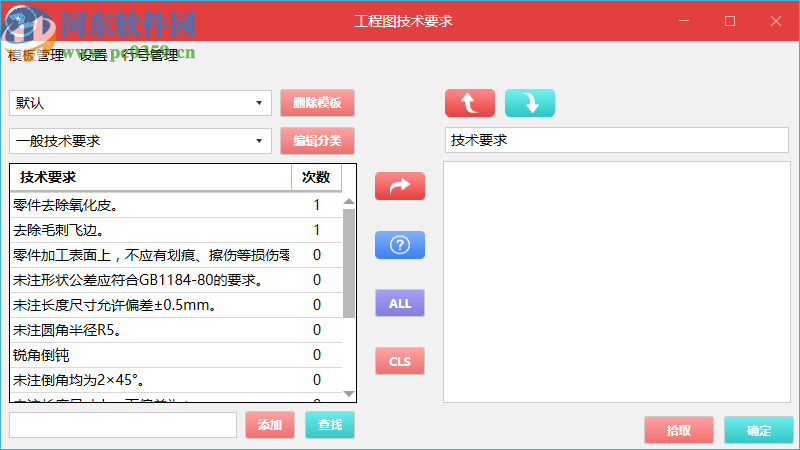Screen dimensions: 800x450
Task: Sort by the 次数 column header
Action: pyautogui.click(x=316, y=178)
